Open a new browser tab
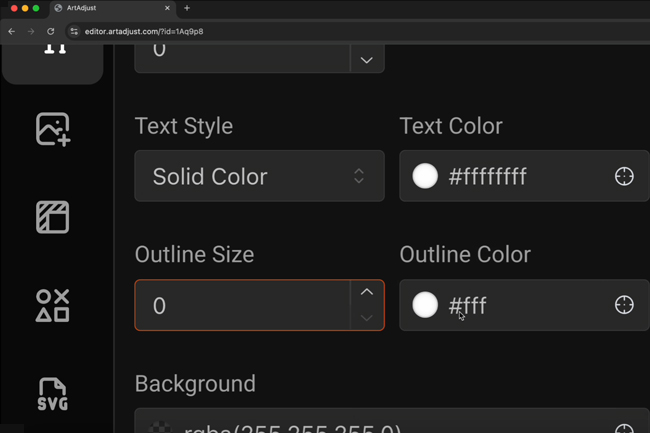 [187, 8]
